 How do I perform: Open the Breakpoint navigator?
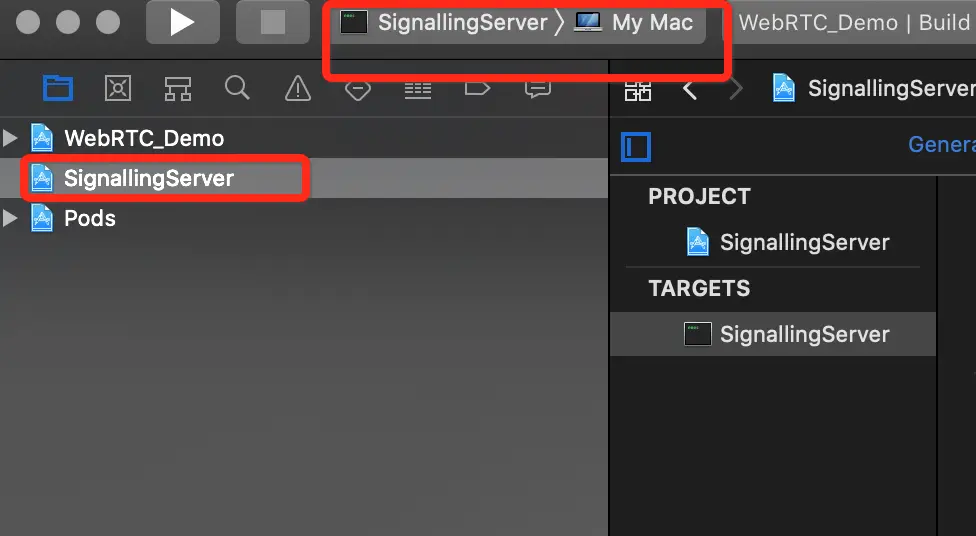tap(477, 89)
